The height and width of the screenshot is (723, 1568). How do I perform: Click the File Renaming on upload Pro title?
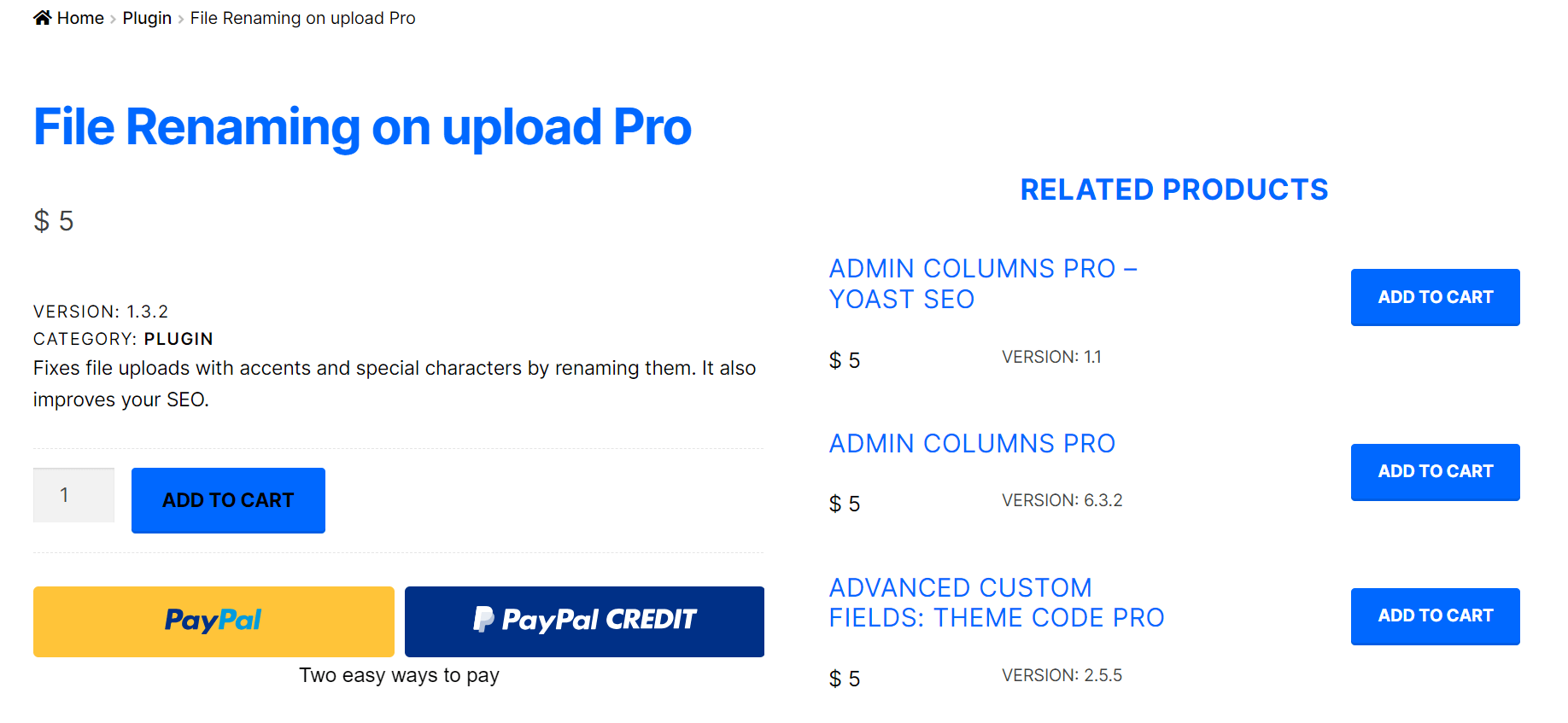coord(362,128)
